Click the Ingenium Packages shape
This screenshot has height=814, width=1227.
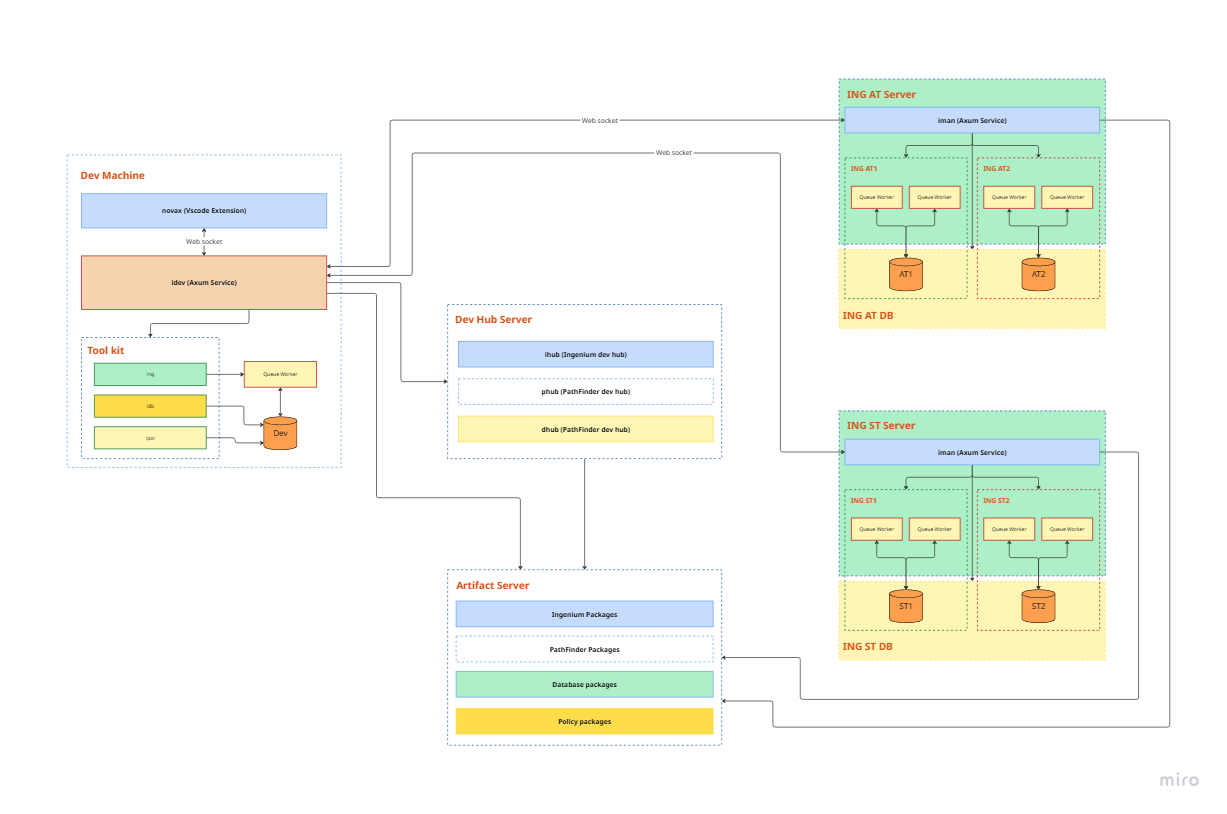(585, 614)
